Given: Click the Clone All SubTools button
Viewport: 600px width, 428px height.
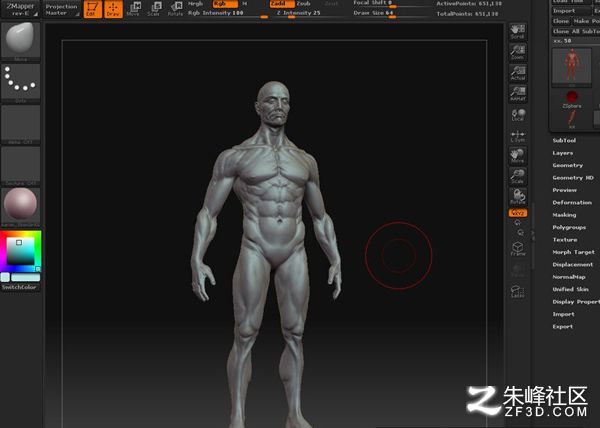Looking at the screenshot, I should pos(576,31).
